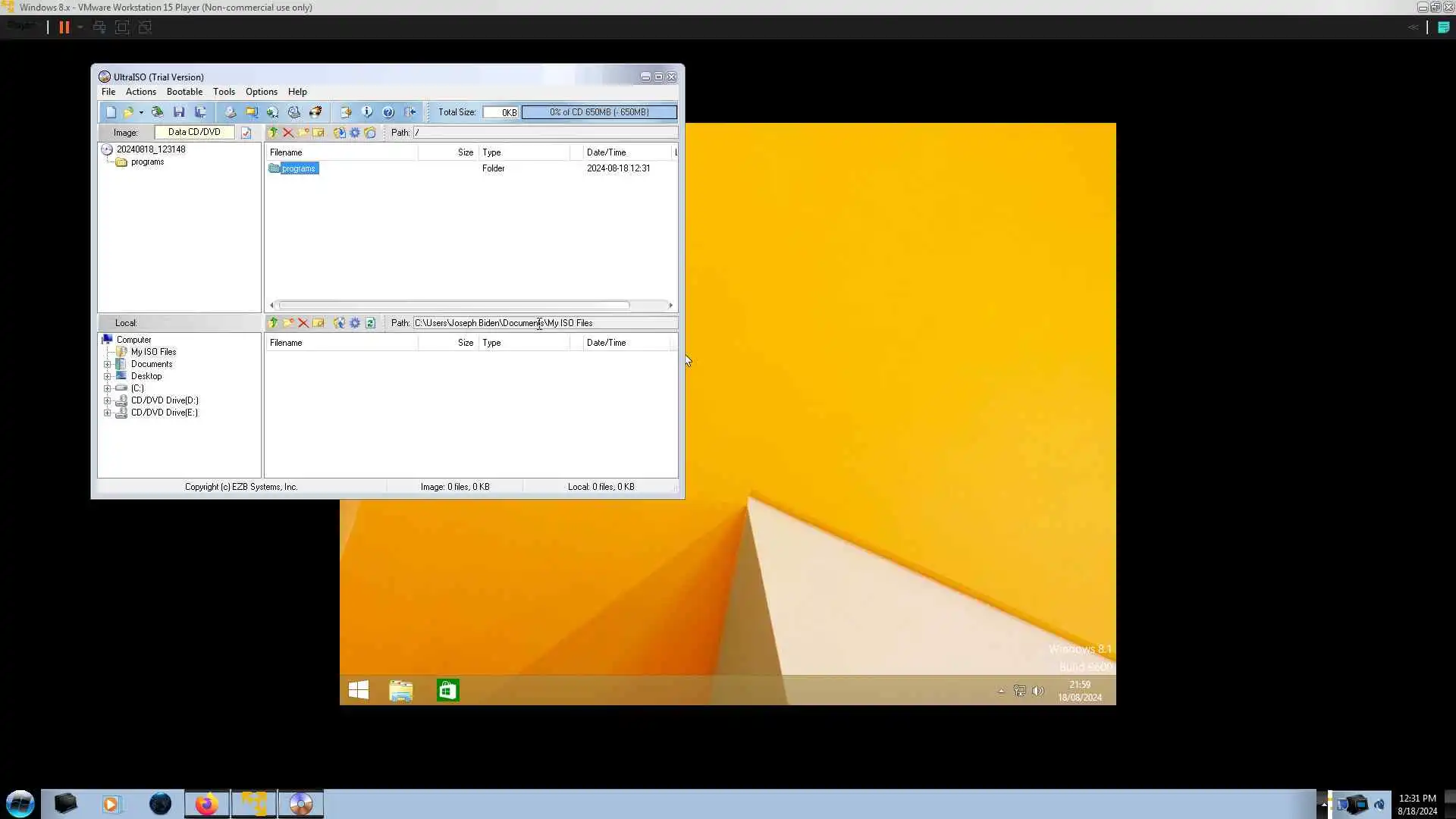This screenshot has height=819, width=1456.
Task: Open Firefox from the Windows taskbar
Action: (206, 804)
